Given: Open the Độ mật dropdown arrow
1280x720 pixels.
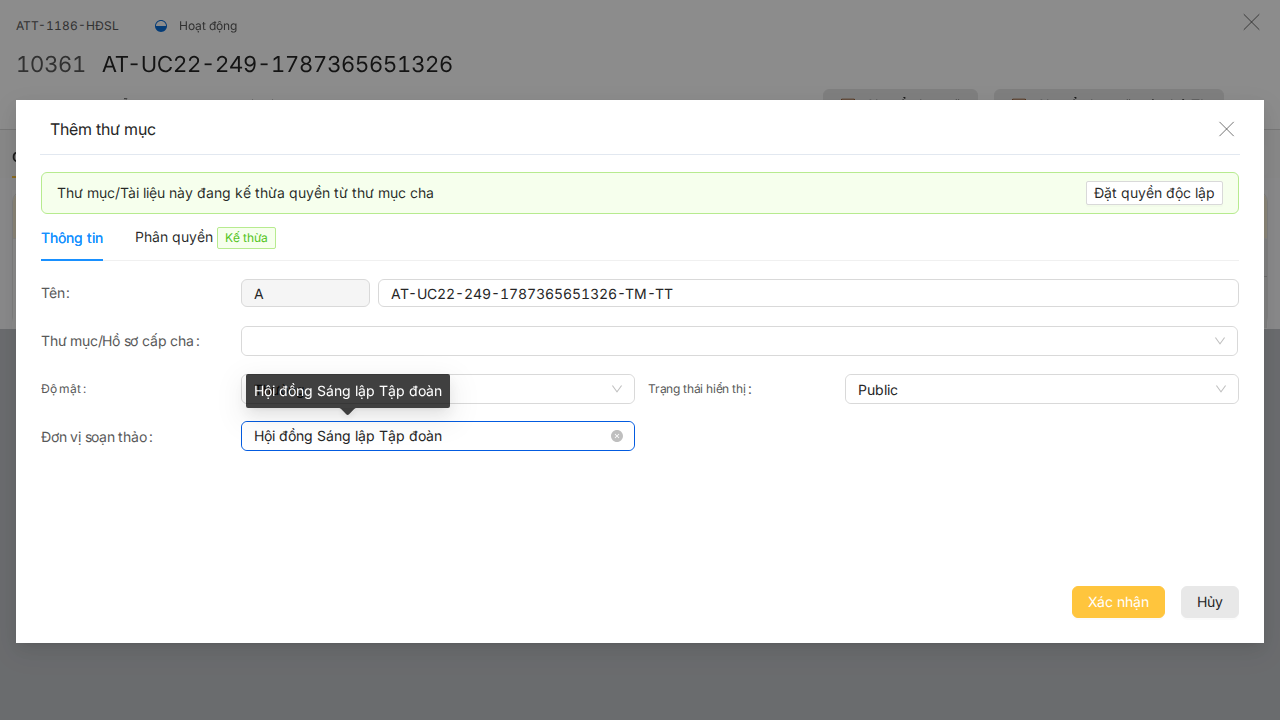Looking at the screenshot, I should point(617,389).
